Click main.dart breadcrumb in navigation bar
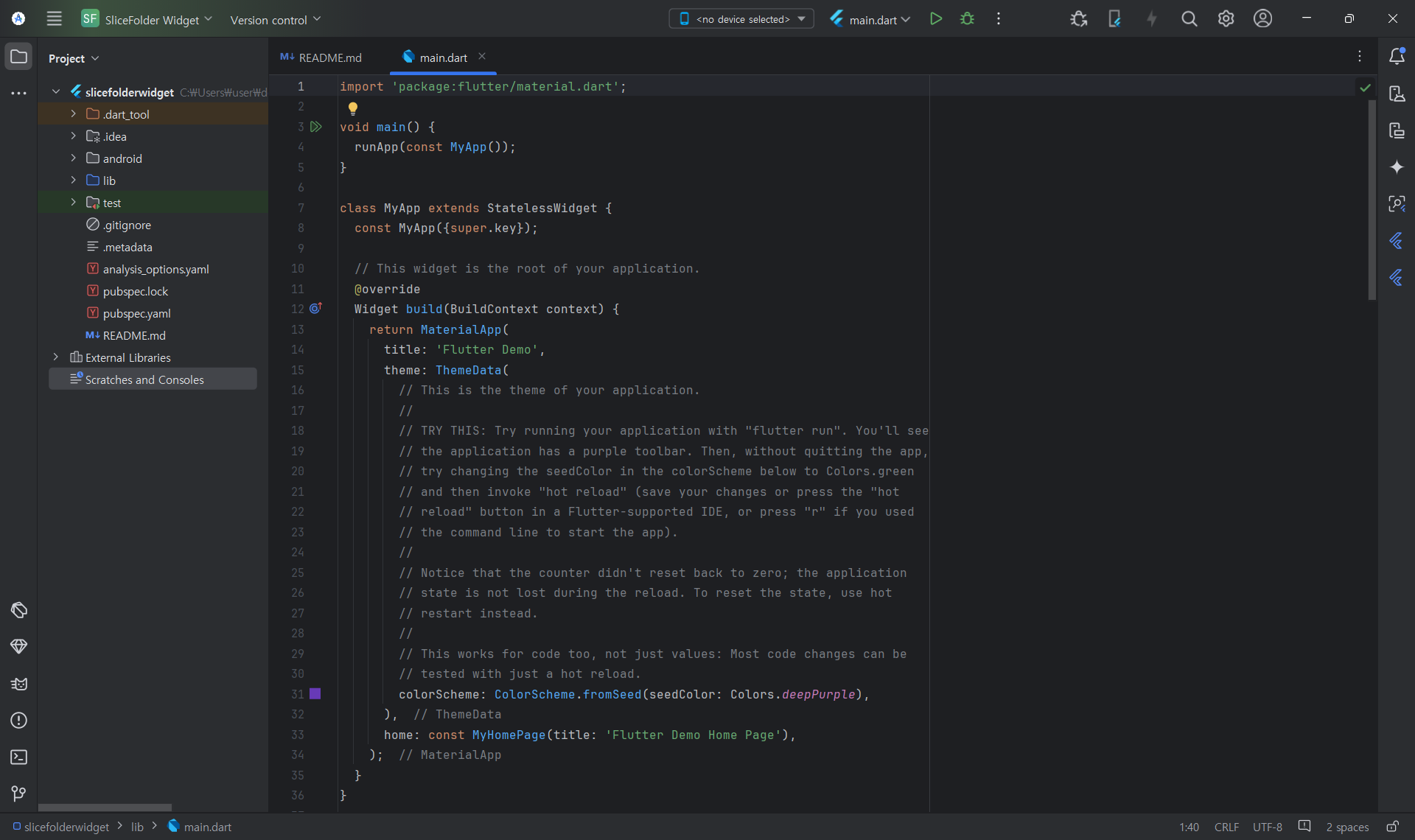Image resolution: width=1415 pixels, height=840 pixels. [200, 827]
